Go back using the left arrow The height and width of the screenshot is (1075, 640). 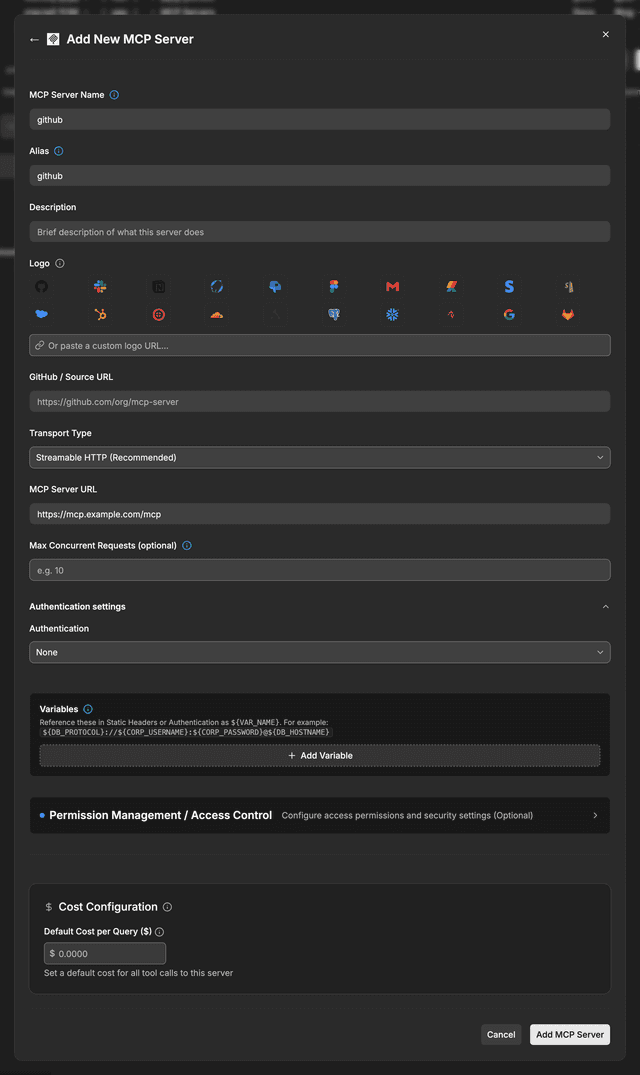tap(34, 40)
